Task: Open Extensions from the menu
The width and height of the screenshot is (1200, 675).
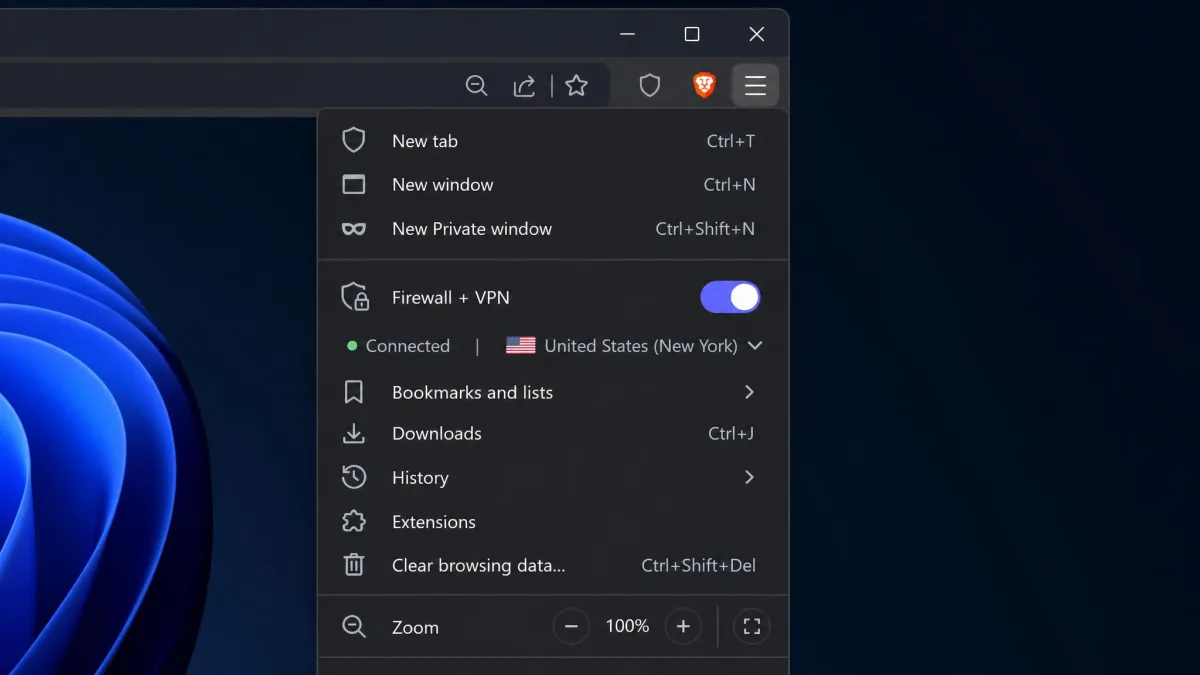Action: pyautogui.click(x=553, y=521)
